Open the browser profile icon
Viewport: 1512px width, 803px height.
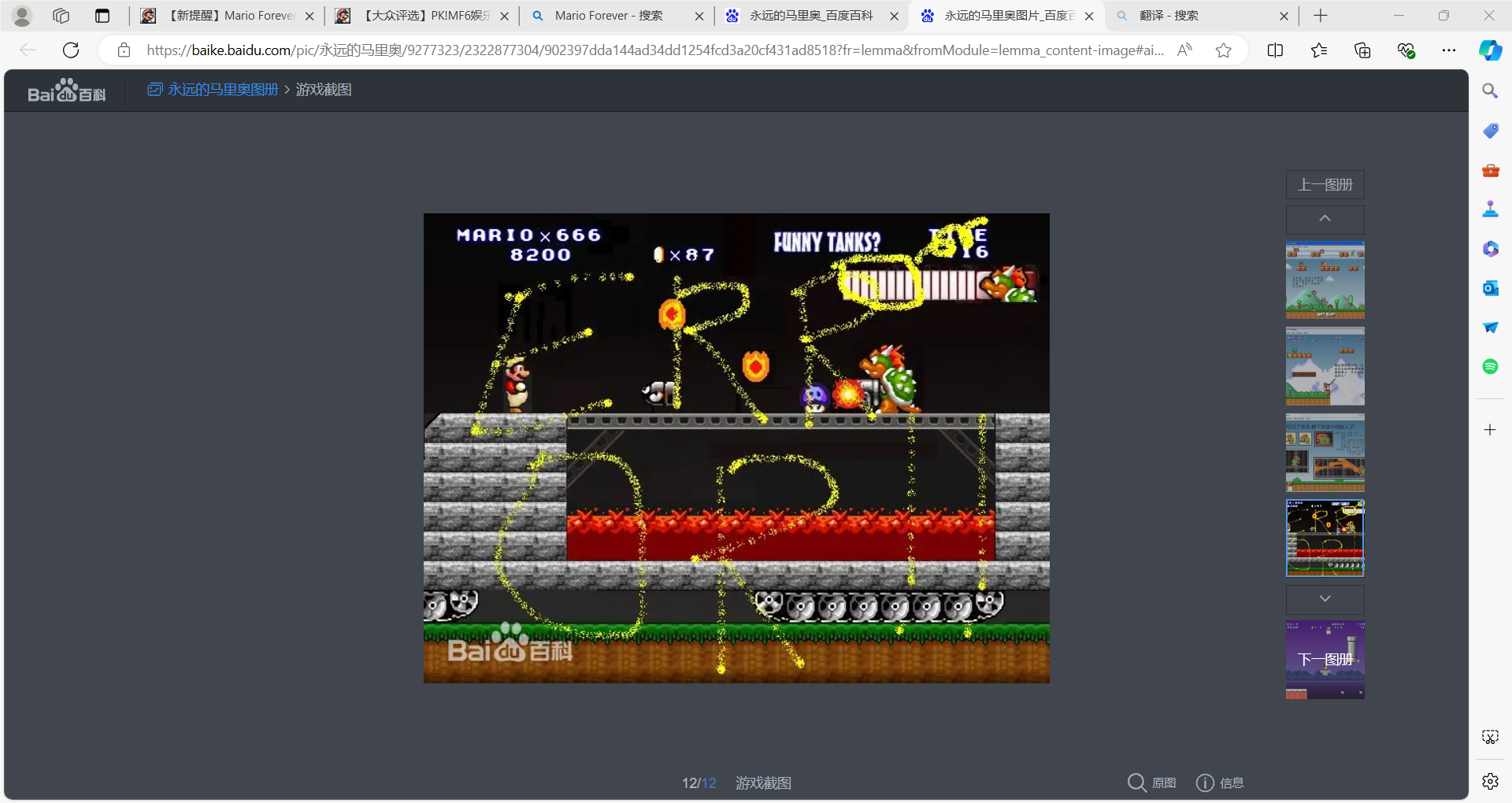(22, 16)
